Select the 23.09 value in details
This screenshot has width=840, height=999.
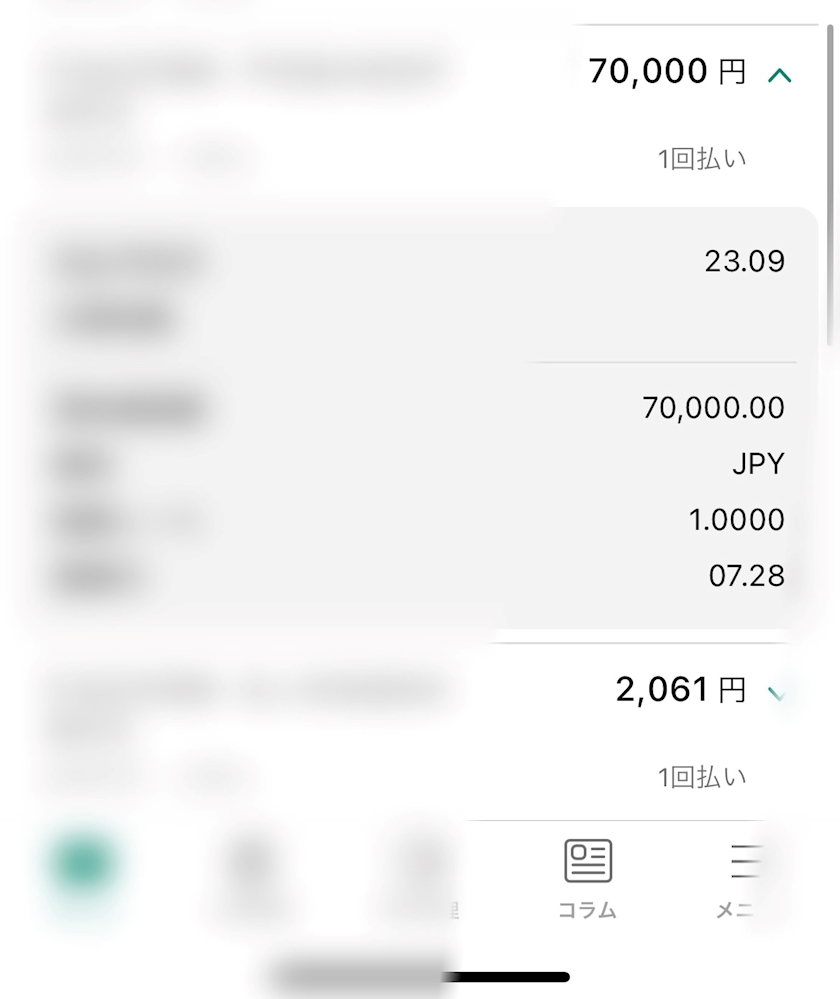[744, 262]
